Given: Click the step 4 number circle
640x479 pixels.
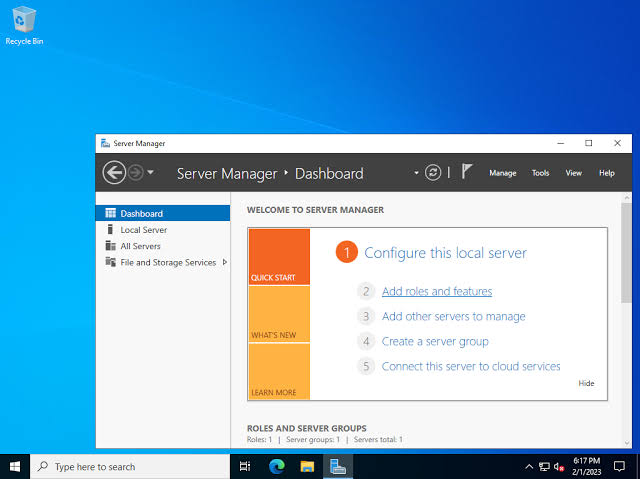Looking at the screenshot, I should click(x=366, y=342).
